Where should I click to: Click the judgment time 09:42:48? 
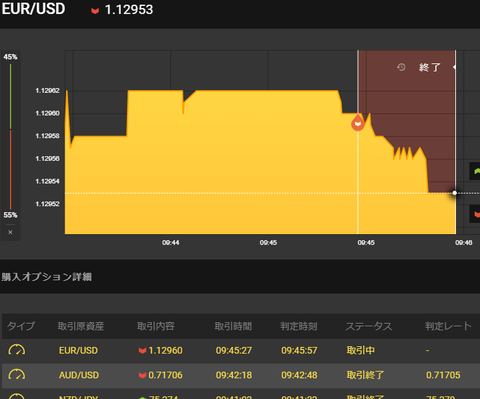(x=299, y=375)
